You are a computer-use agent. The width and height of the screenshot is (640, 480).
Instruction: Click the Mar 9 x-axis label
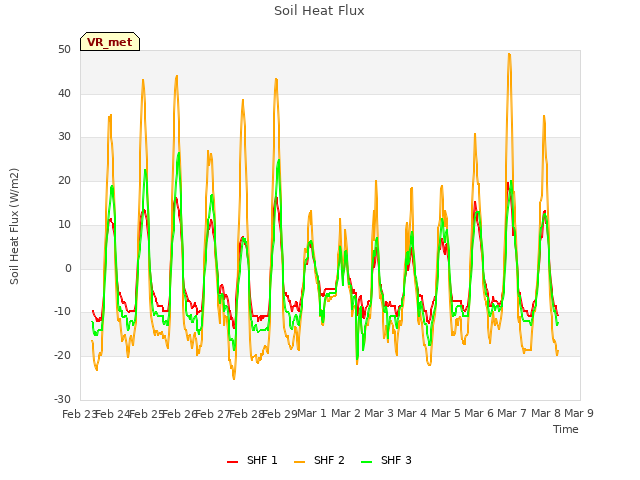(579, 413)
